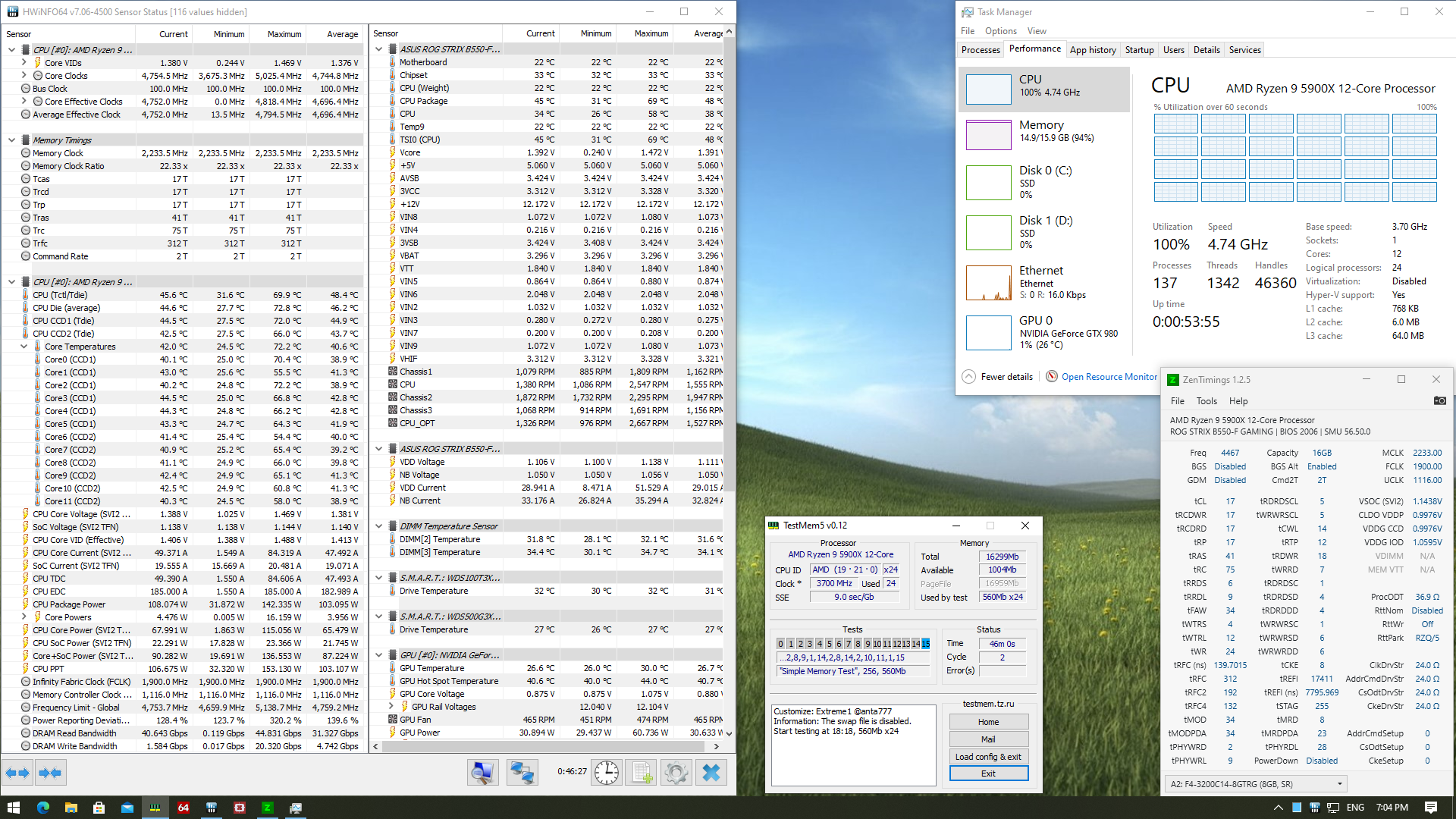Show hidden system tray icons
The width and height of the screenshot is (1456, 819).
click(x=1279, y=808)
